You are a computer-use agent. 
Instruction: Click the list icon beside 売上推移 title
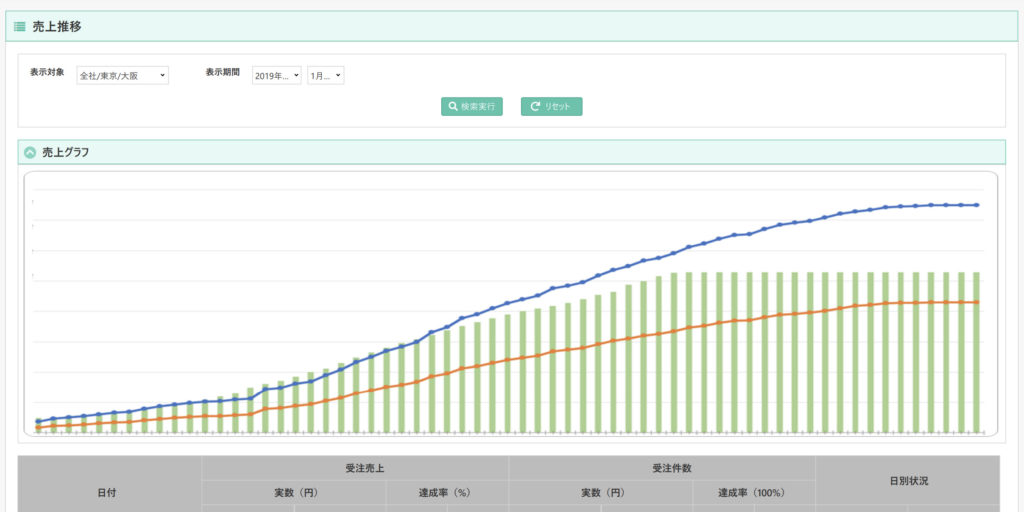[x=20, y=27]
